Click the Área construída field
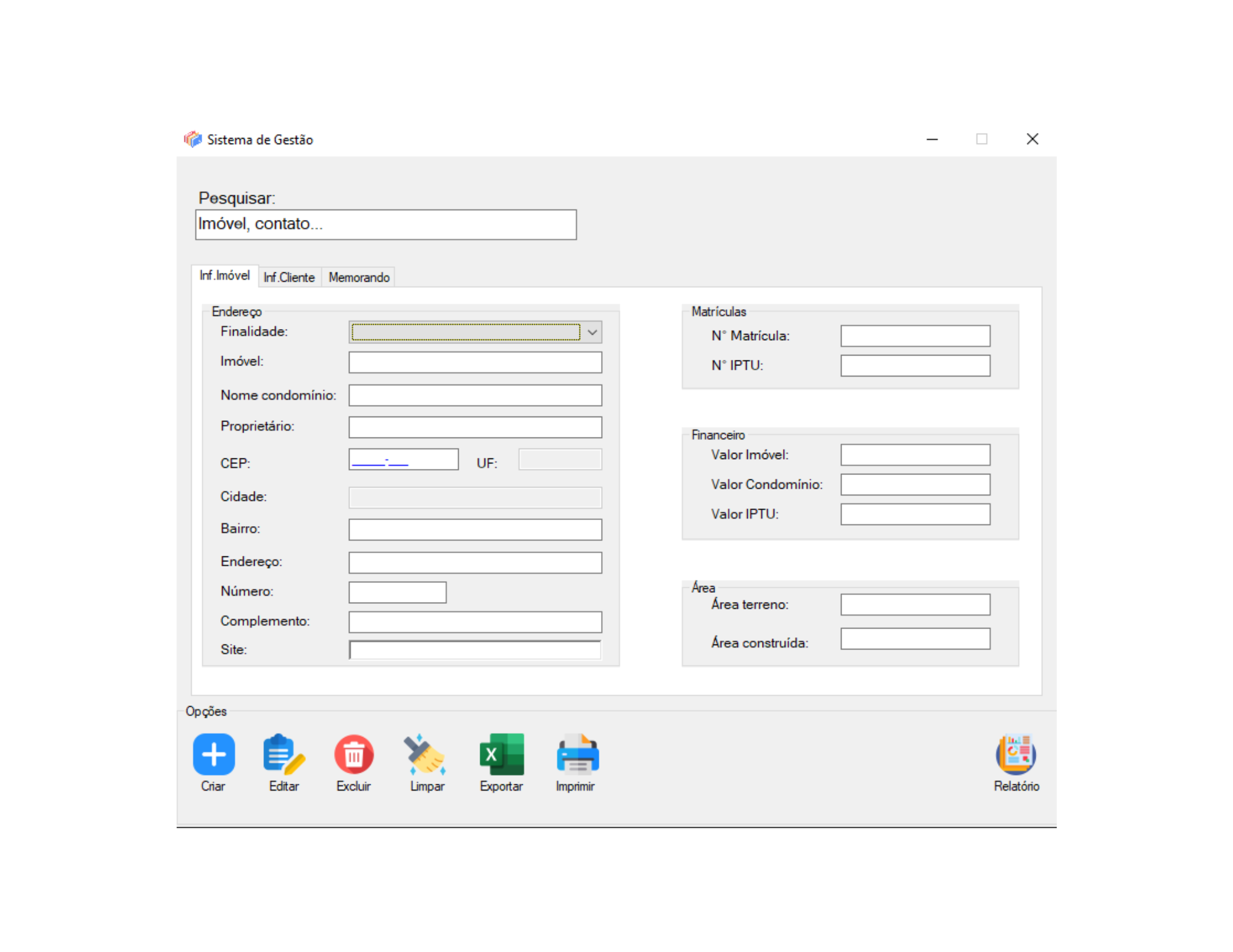 tap(915, 639)
